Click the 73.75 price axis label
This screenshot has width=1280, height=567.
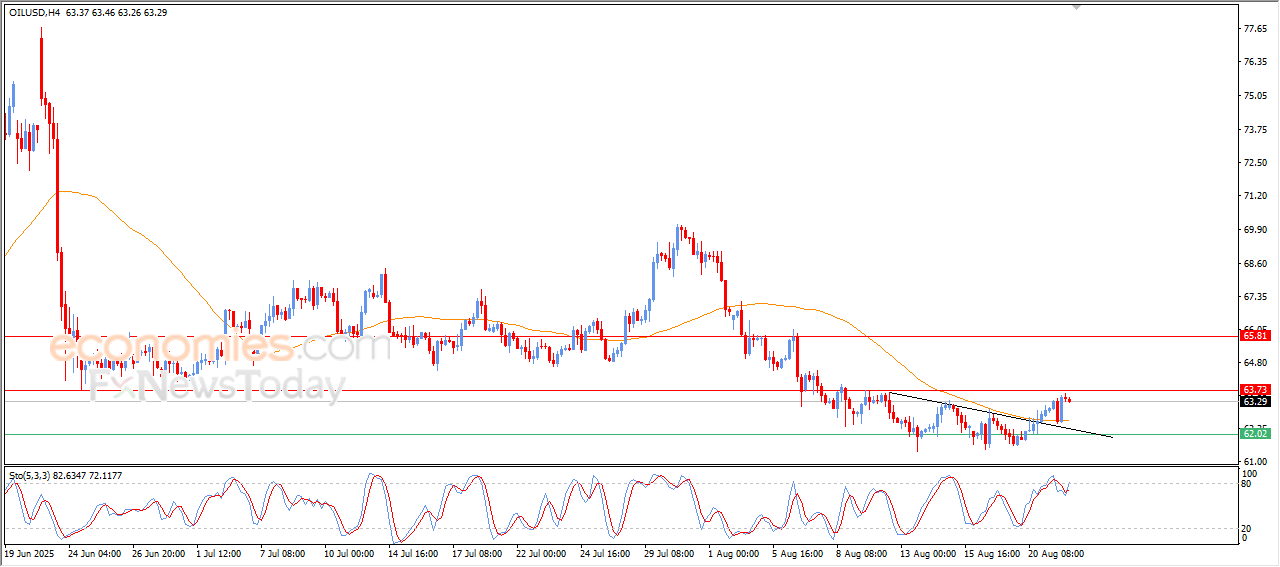point(1256,130)
